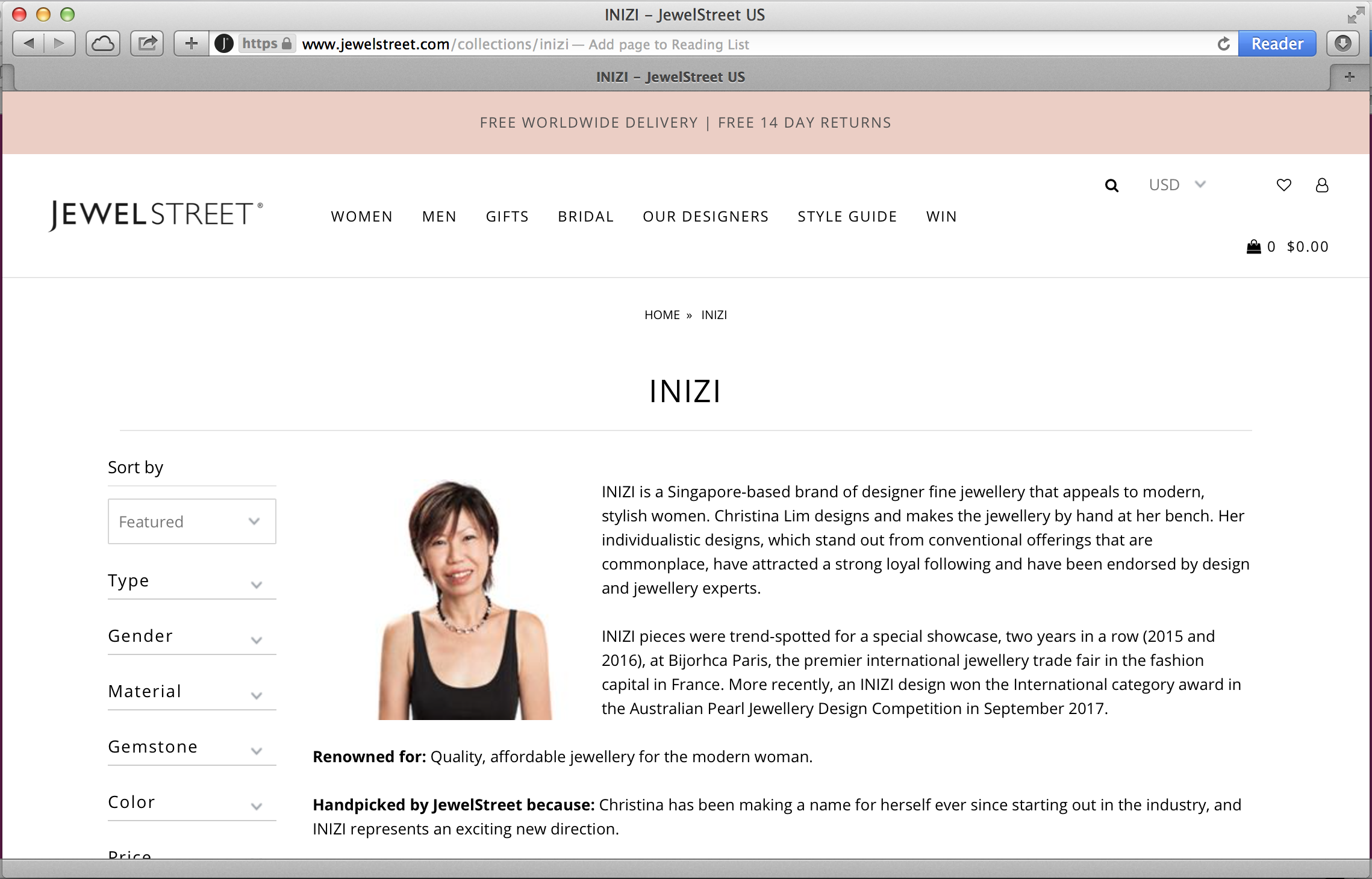This screenshot has width=1372, height=879.
Task: Open the WIN menu item
Action: tap(941, 217)
